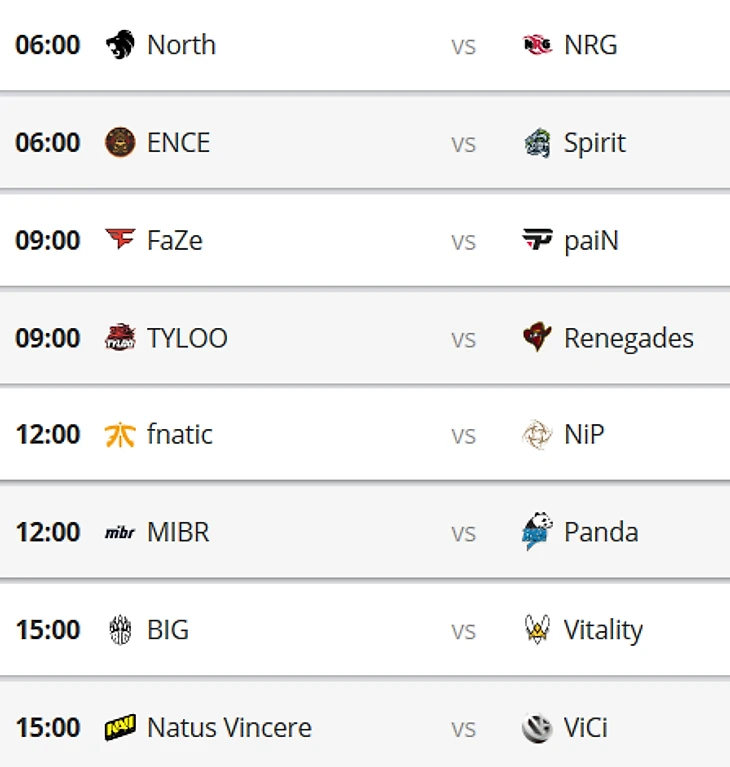Select the paiN team logo
The height and width of the screenshot is (767, 730).
point(537,239)
